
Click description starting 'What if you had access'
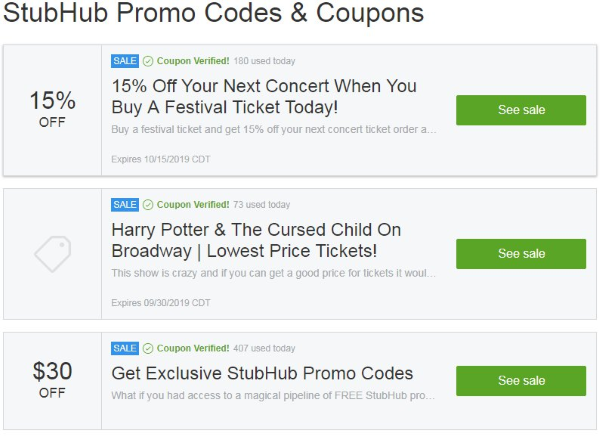click(274, 397)
